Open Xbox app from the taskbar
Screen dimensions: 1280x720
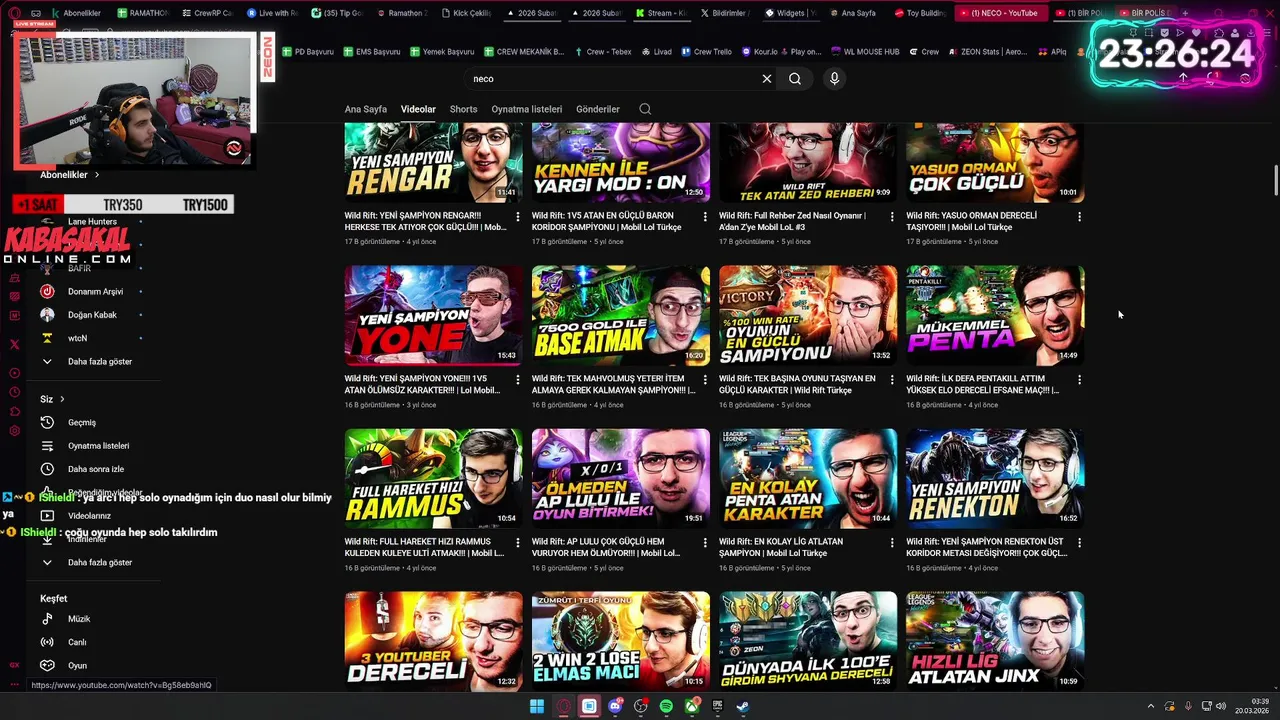692,706
